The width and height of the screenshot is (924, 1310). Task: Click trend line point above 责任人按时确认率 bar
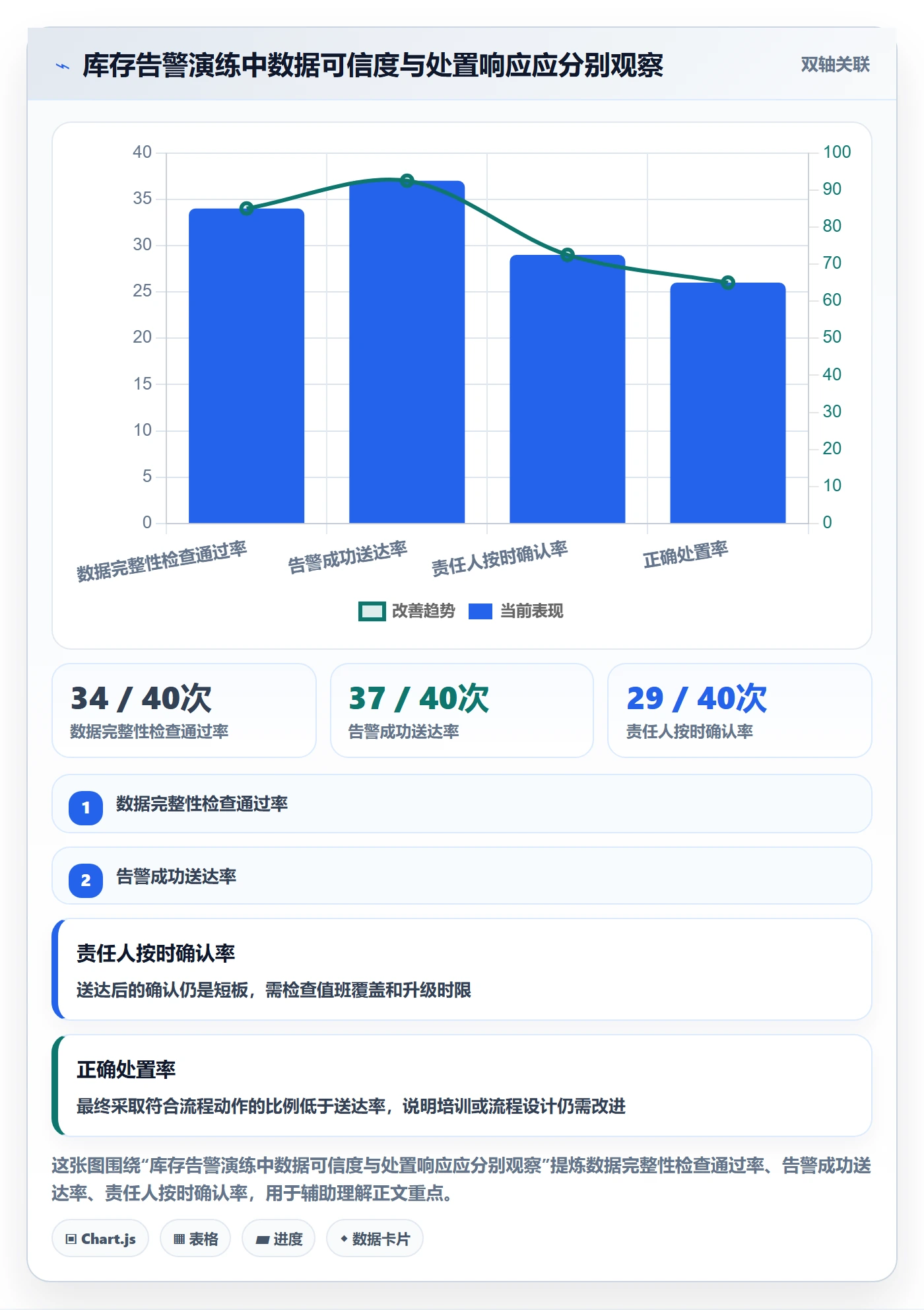click(x=568, y=255)
